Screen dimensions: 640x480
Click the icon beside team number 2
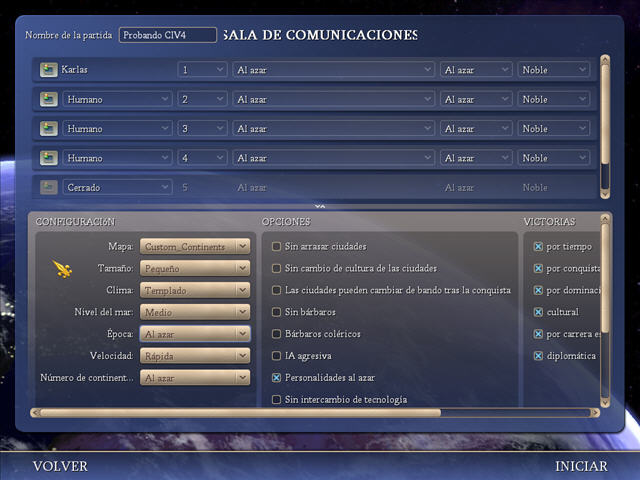click(48, 99)
